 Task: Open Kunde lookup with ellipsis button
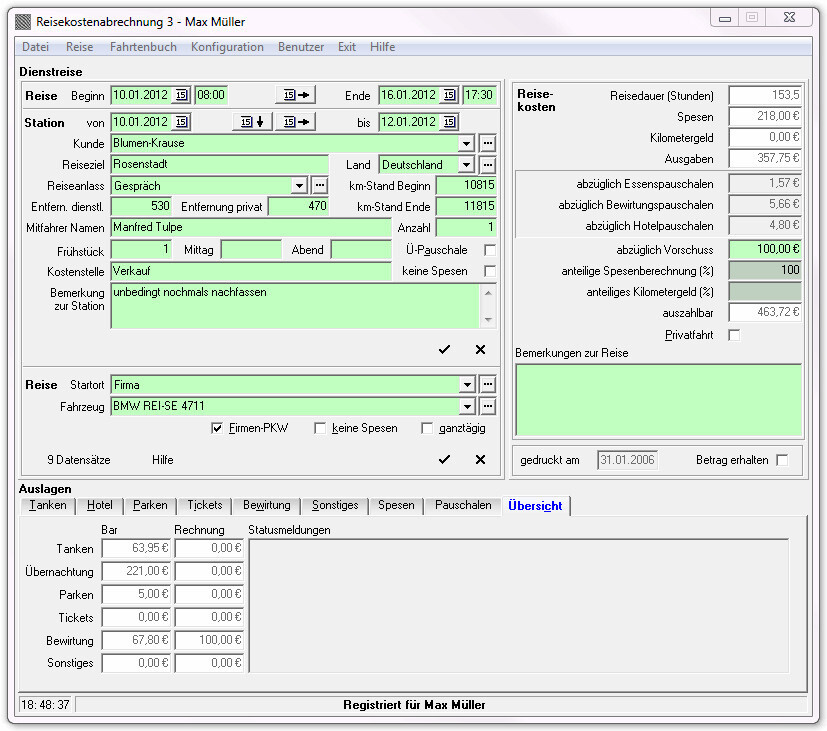[487, 144]
